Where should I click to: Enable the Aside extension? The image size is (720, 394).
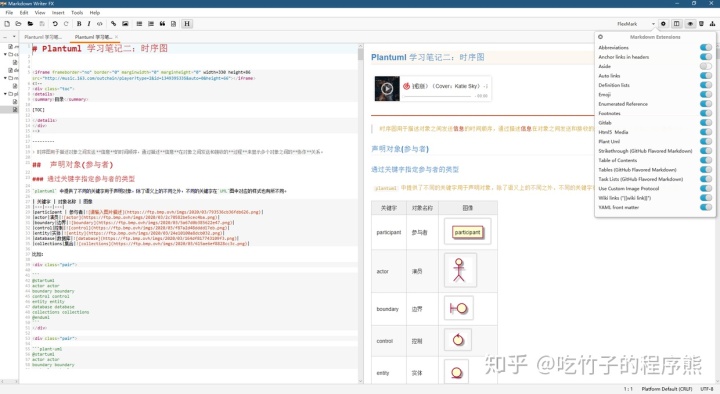point(705,66)
